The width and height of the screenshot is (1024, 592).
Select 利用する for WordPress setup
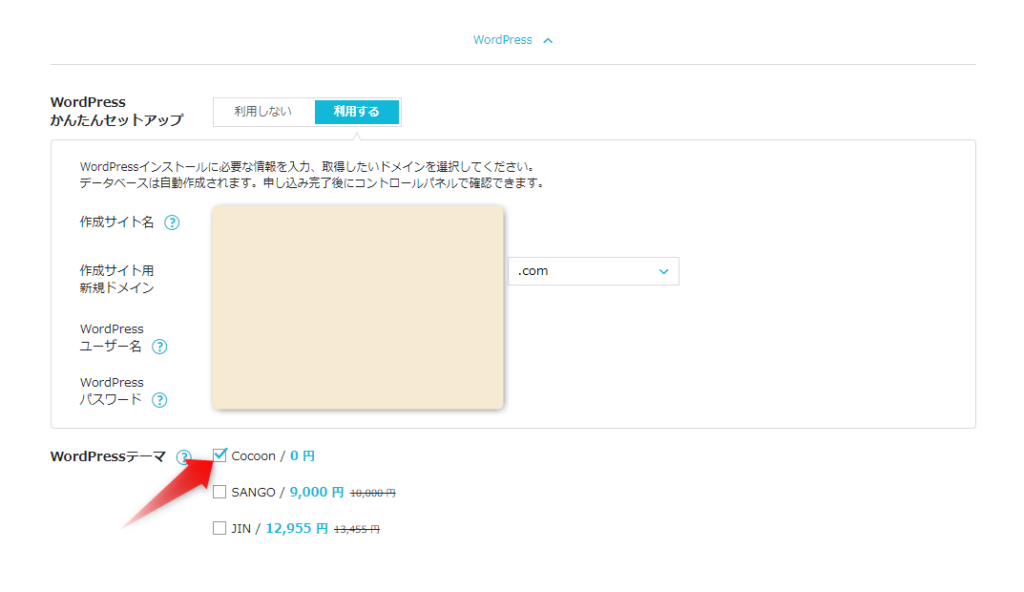tap(357, 112)
